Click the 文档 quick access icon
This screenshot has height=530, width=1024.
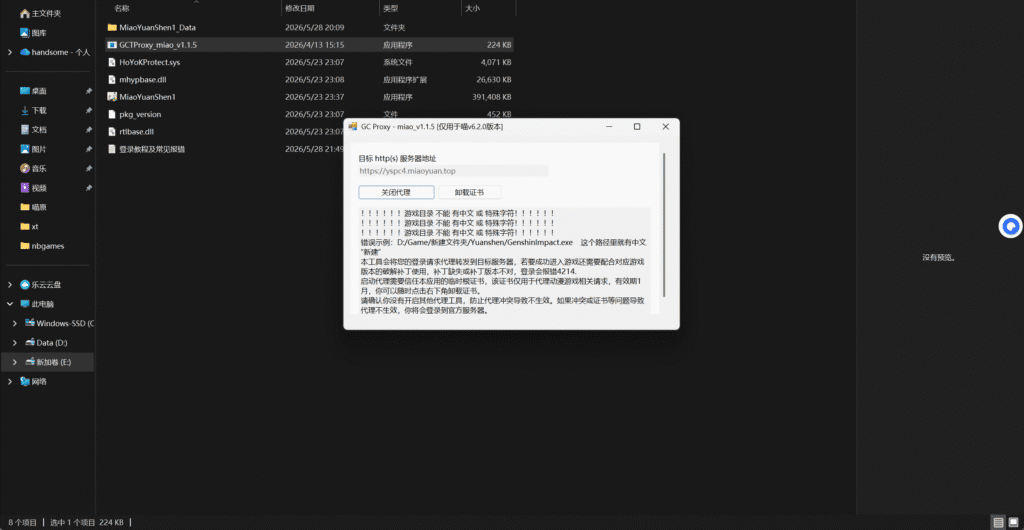[x=25, y=130]
